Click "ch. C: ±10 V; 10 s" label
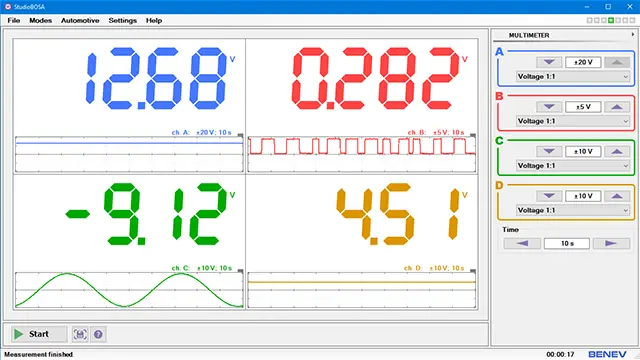The height and width of the screenshot is (360, 640). click(202, 268)
